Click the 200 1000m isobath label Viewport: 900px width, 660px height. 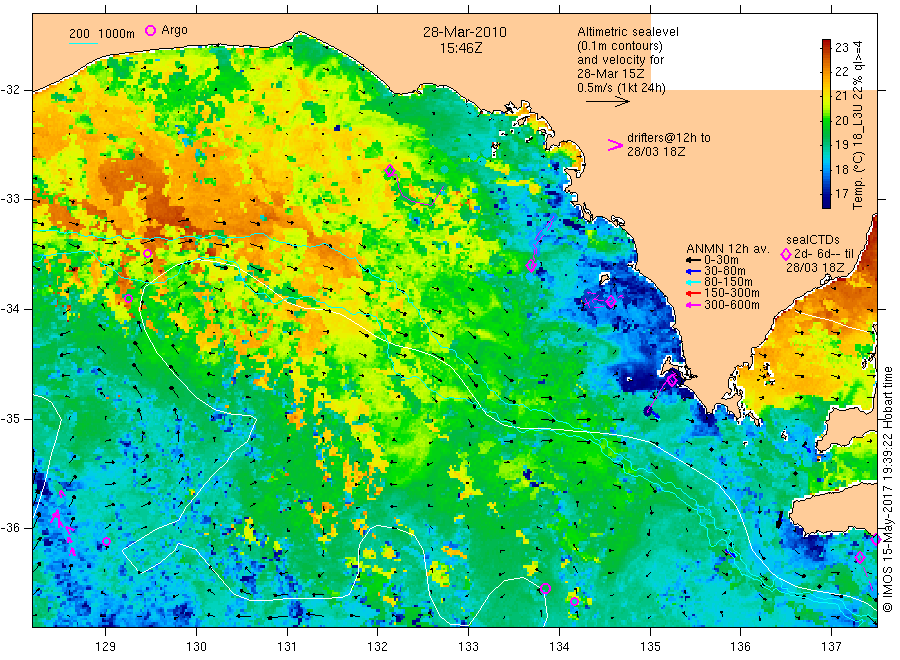tap(102, 34)
